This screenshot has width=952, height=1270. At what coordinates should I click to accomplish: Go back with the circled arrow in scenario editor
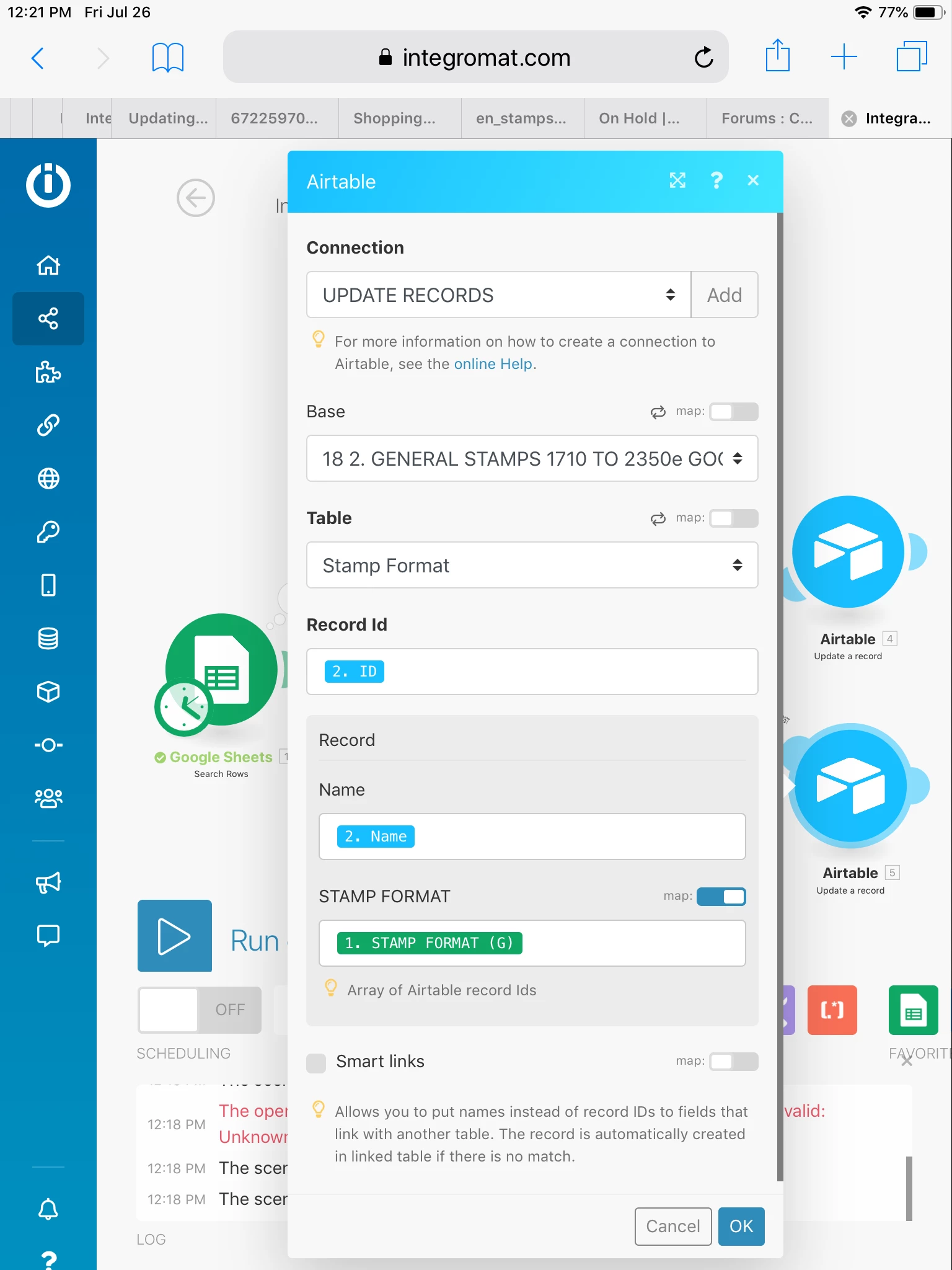coord(196,198)
